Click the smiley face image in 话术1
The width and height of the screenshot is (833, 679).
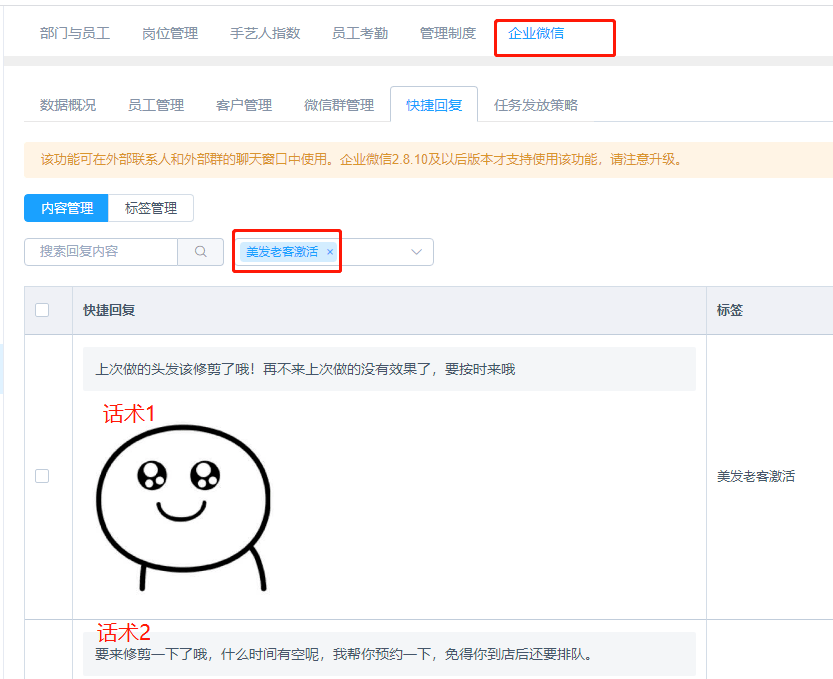click(182, 500)
